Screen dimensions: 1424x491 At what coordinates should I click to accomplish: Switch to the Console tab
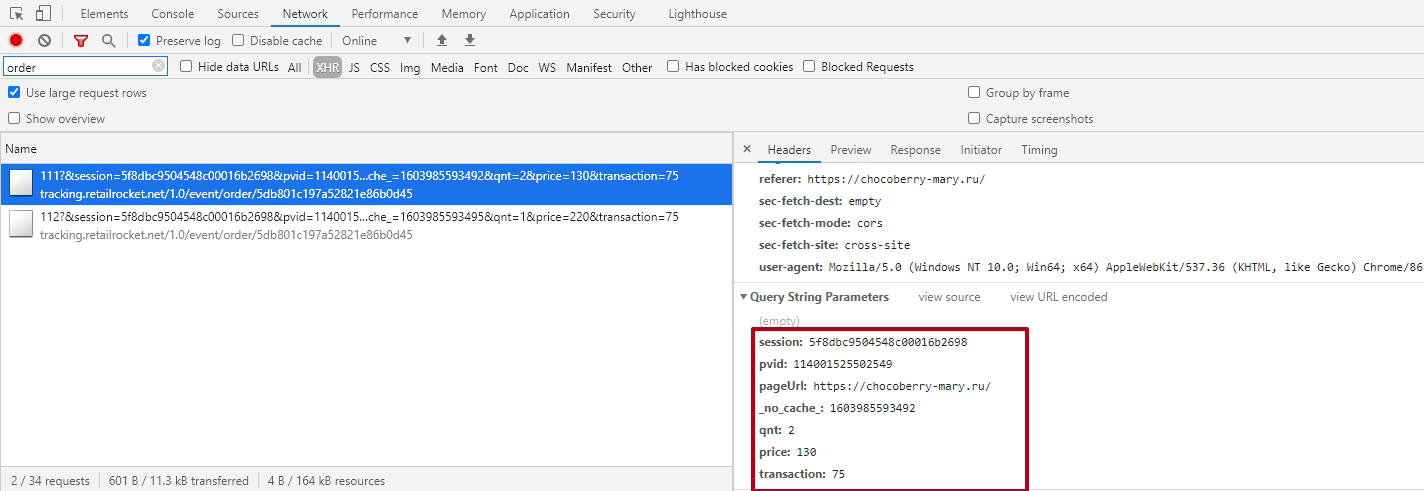point(173,14)
